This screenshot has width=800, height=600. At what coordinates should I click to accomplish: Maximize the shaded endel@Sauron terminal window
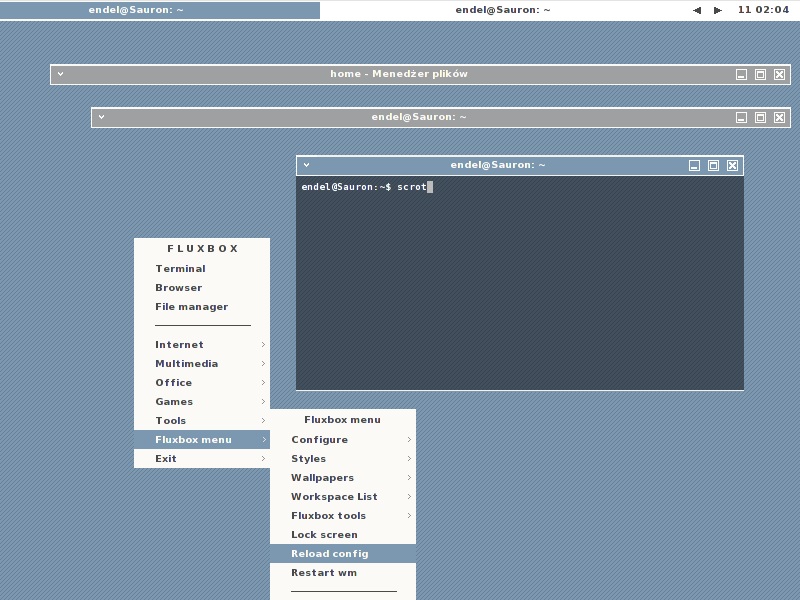coord(760,117)
